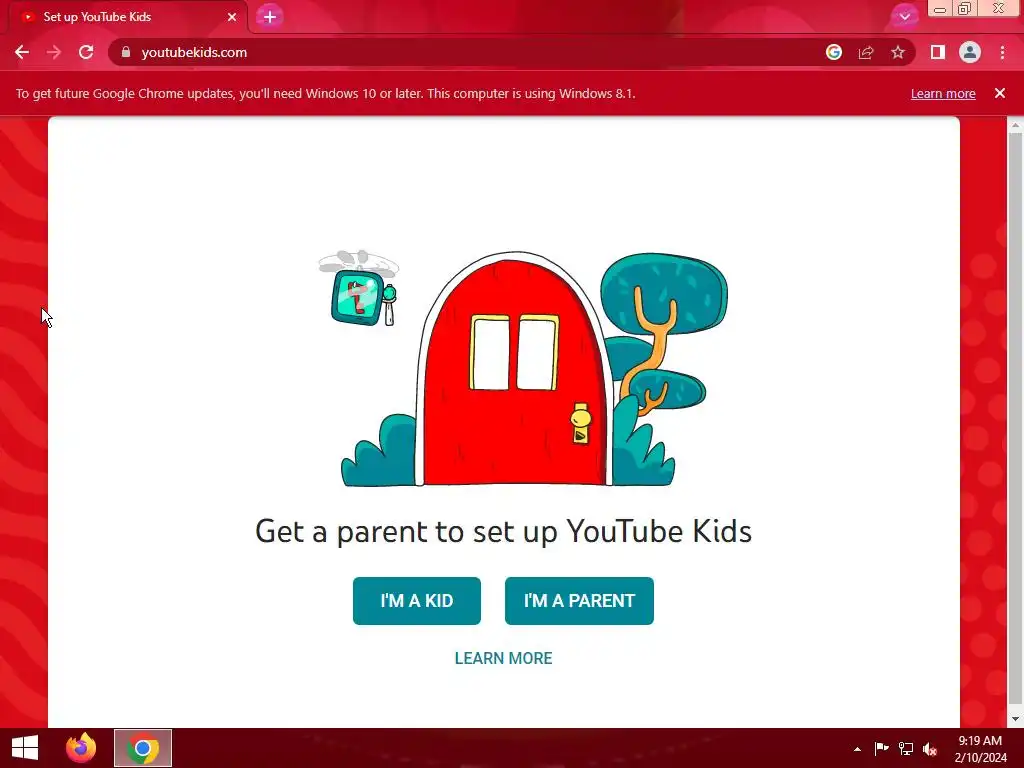Open the Chrome three-dot menu
This screenshot has width=1024, height=768.
(x=1002, y=52)
